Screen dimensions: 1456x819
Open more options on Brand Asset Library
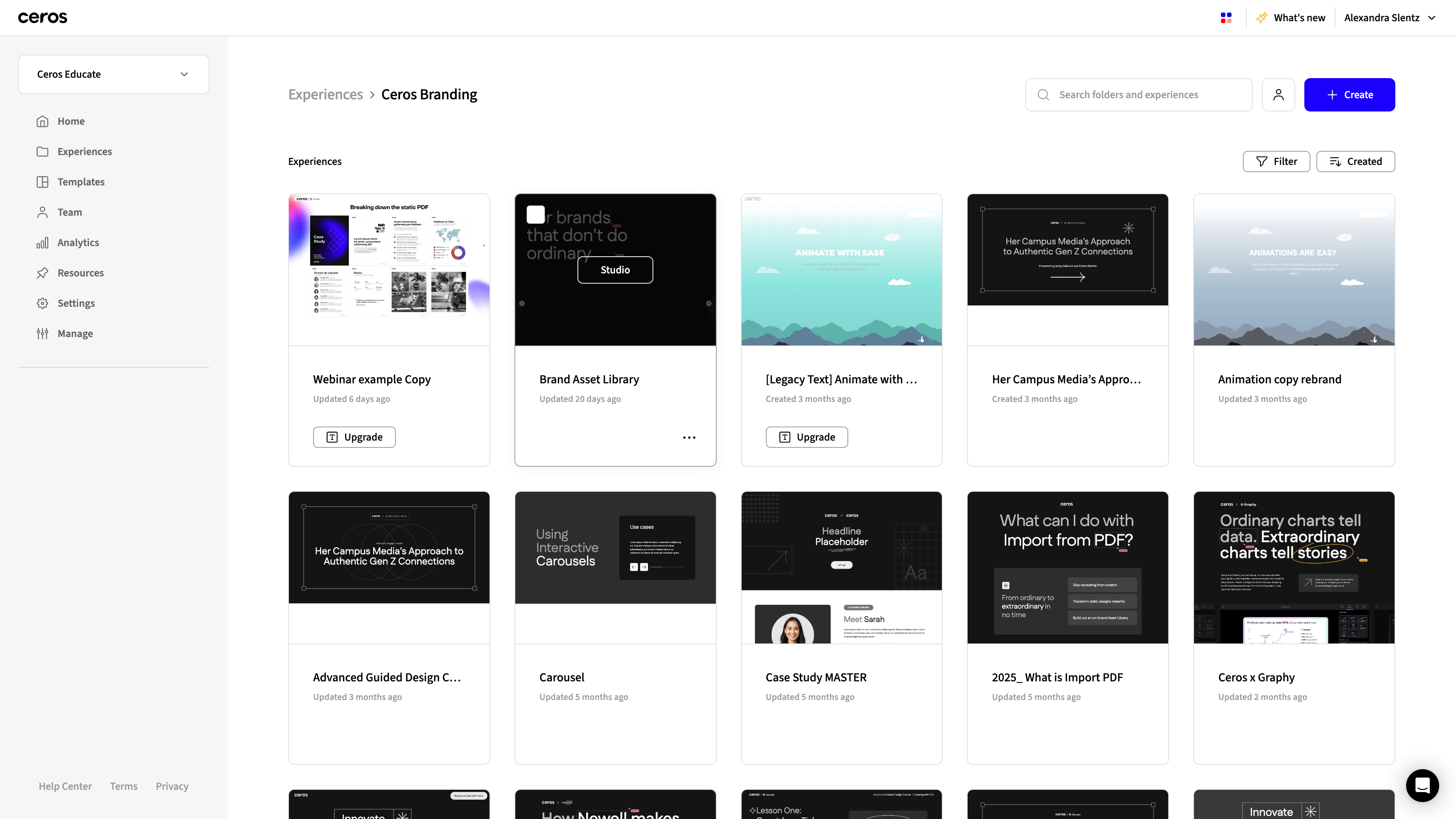tap(689, 438)
